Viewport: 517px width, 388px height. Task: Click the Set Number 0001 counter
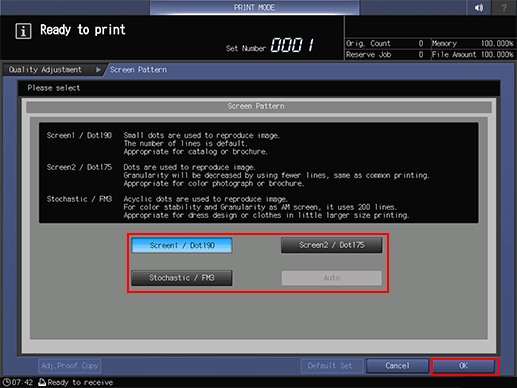point(270,45)
